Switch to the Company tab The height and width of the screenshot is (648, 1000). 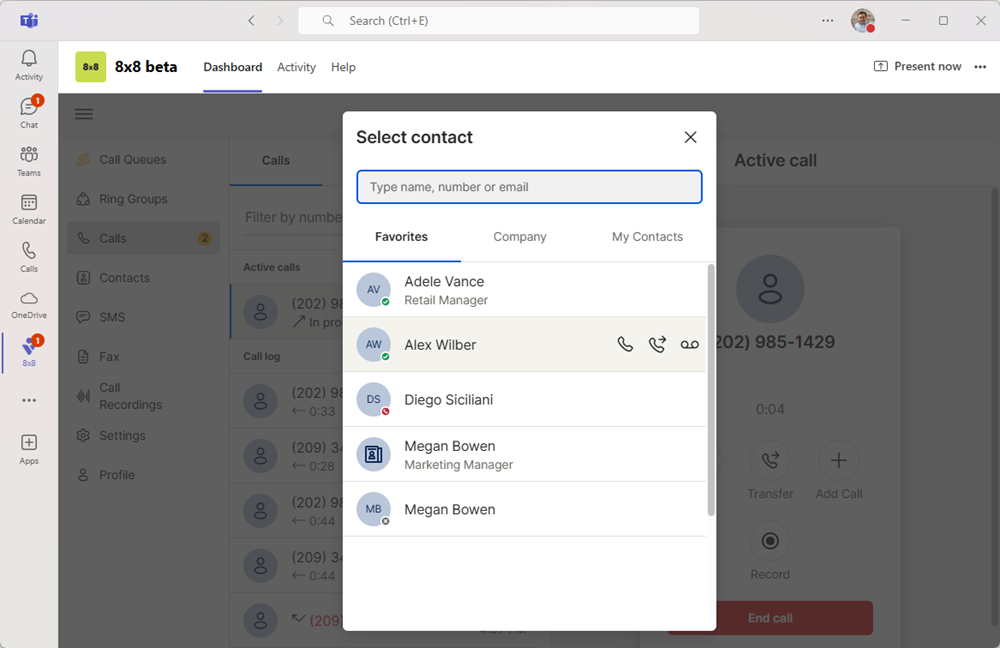[x=519, y=237]
